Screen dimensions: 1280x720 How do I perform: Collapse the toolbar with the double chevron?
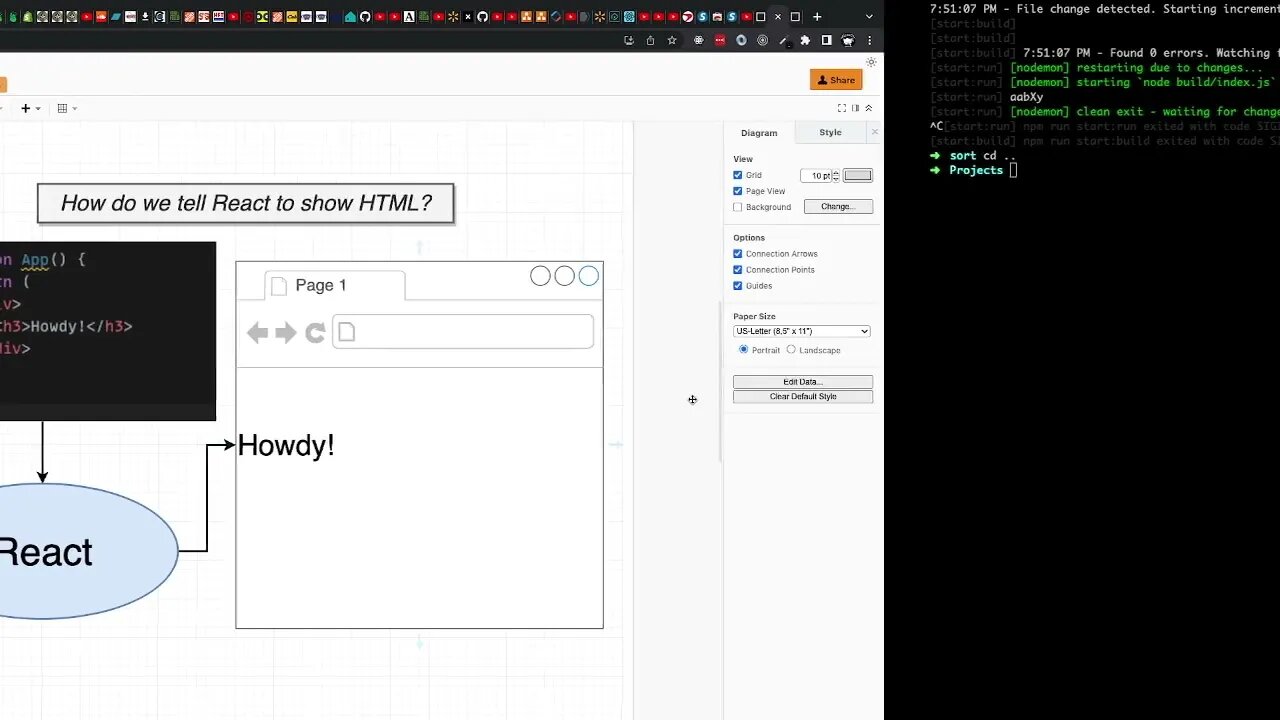(868, 108)
